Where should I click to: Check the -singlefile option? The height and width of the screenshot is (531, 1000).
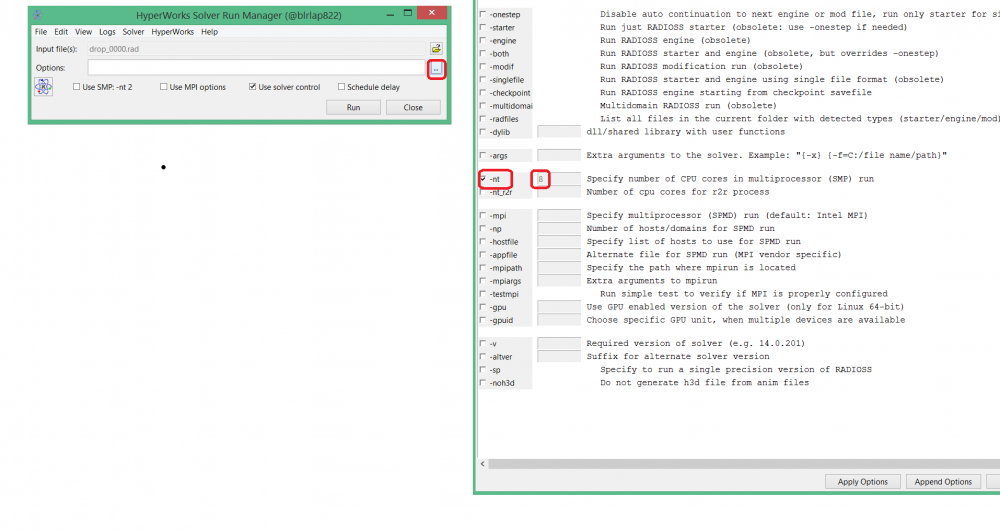483,80
